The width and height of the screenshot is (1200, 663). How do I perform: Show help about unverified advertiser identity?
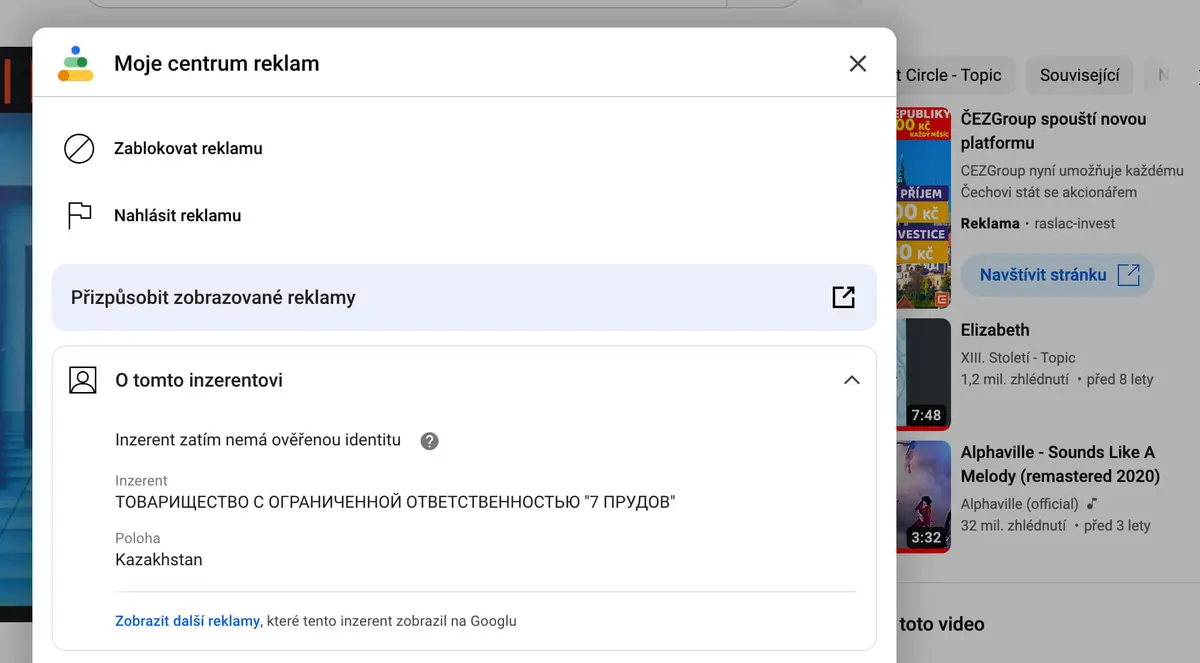click(x=429, y=441)
